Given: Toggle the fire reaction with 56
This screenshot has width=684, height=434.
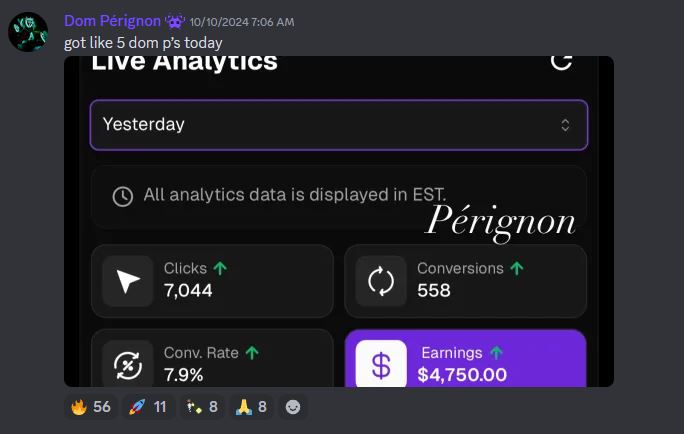Looking at the screenshot, I should pyautogui.click(x=91, y=407).
